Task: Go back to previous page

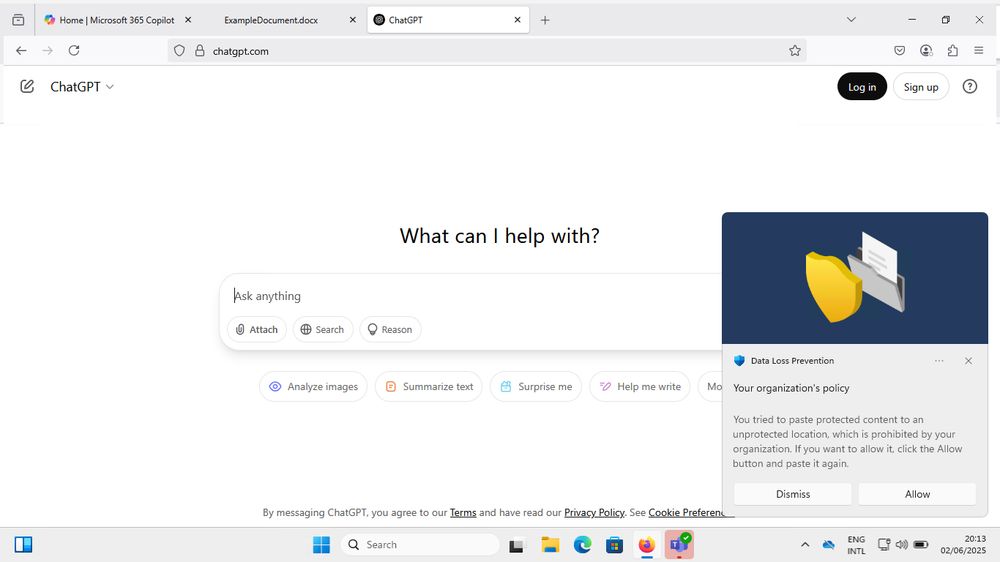Action: [21, 50]
